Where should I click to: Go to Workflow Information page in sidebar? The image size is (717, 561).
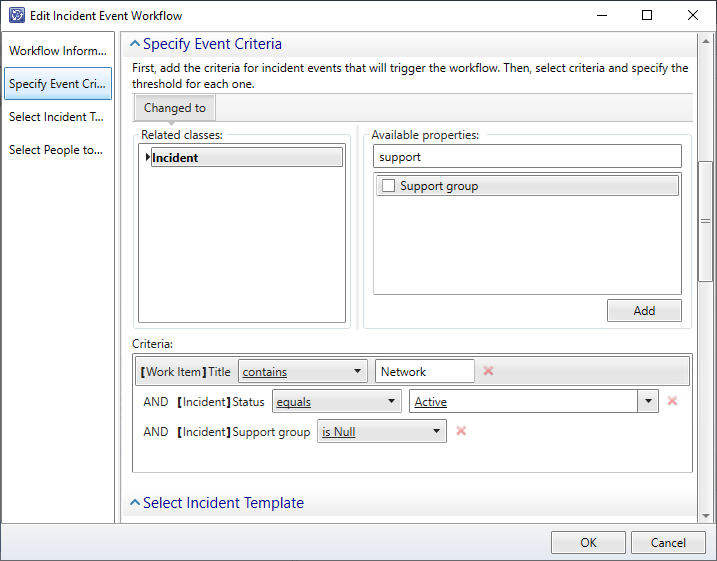click(x=57, y=51)
